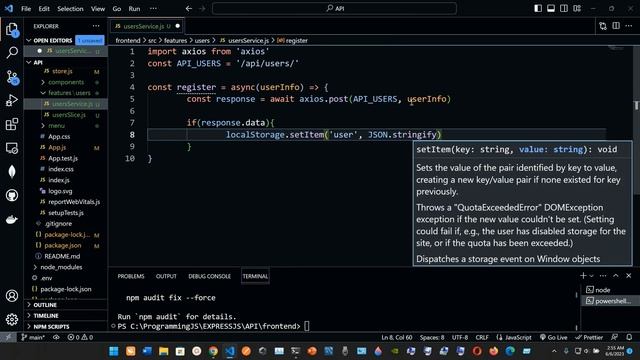Add new terminal with plus icon
Viewport: 640px width, 360px height.
point(583,276)
